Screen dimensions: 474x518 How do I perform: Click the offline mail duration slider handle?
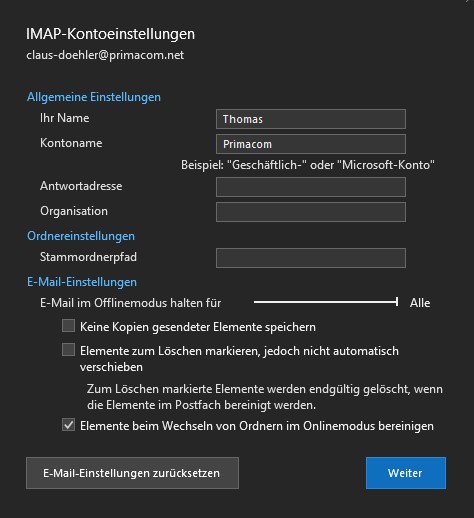(397, 302)
